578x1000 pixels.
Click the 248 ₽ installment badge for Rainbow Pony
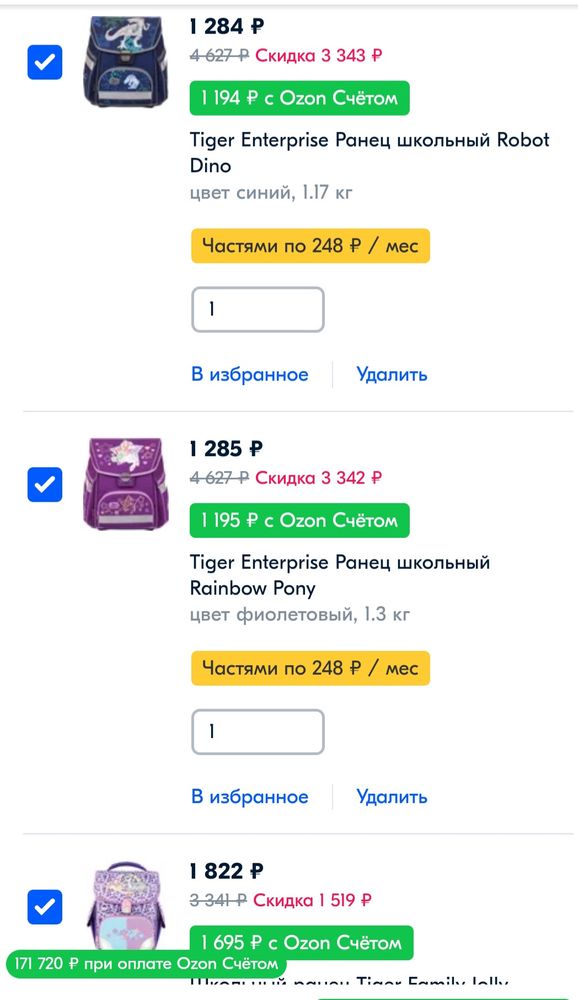pos(310,668)
